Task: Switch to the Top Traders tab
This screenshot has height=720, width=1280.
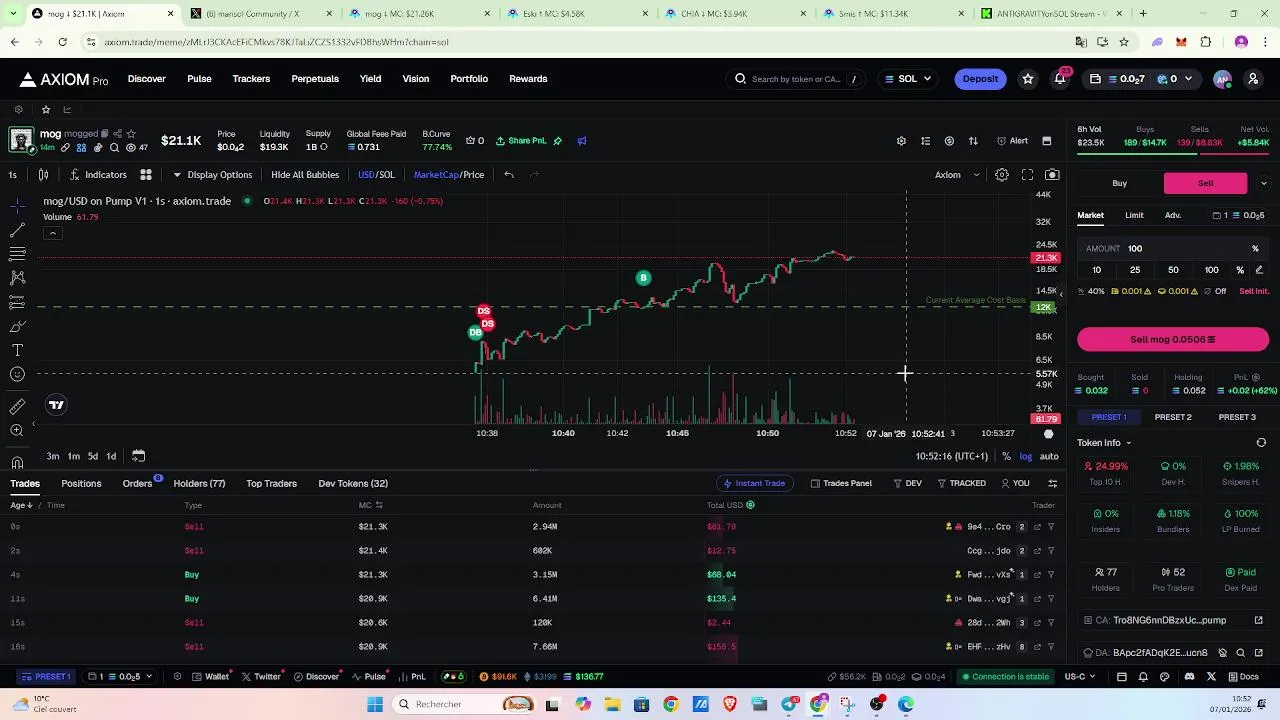Action: pos(271,484)
